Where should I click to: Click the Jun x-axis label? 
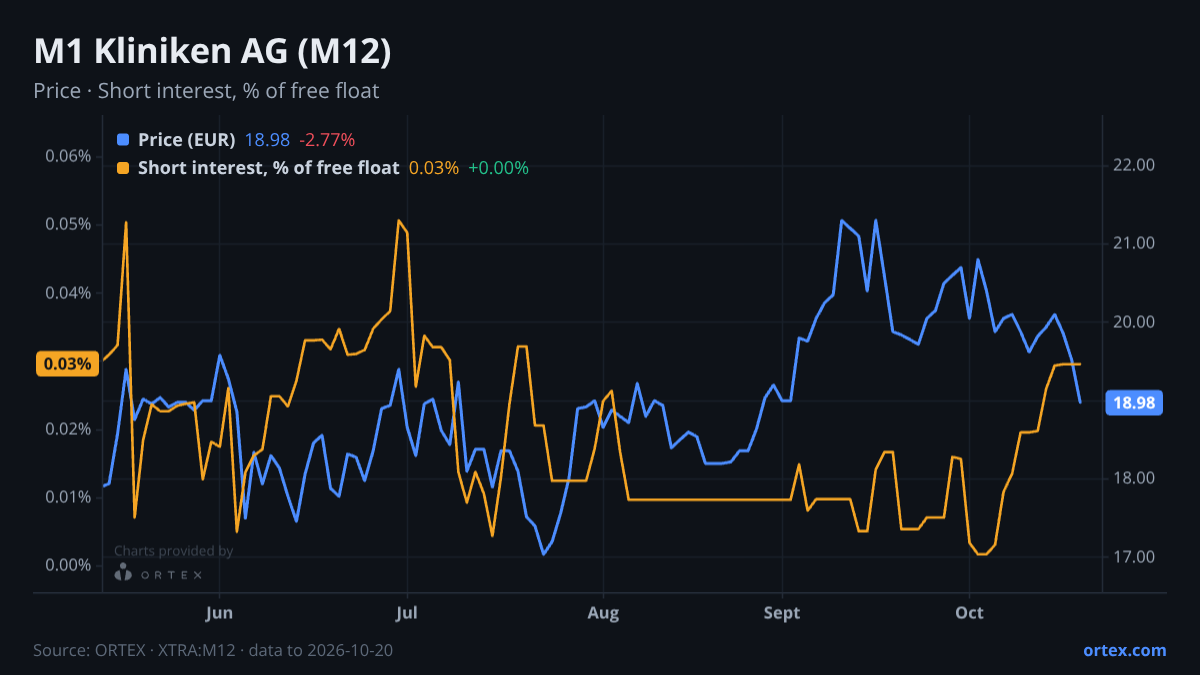219,613
